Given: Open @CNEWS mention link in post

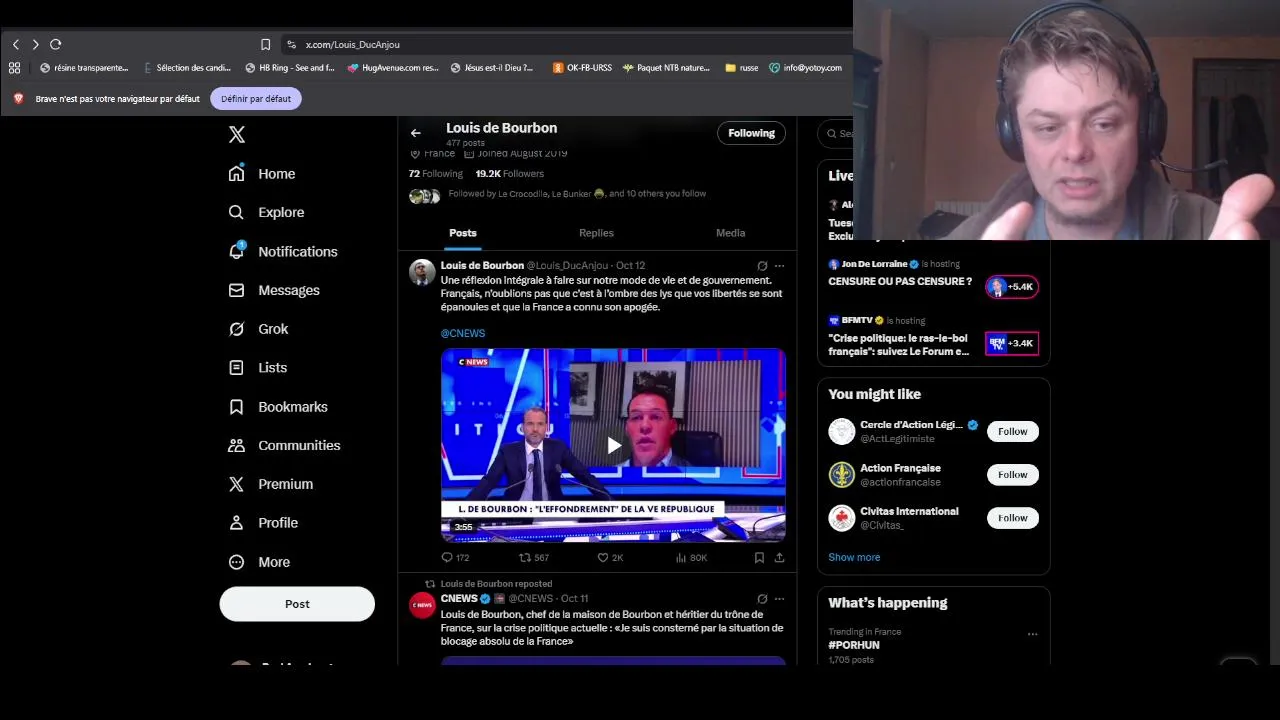Looking at the screenshot, I should [463, 333].
